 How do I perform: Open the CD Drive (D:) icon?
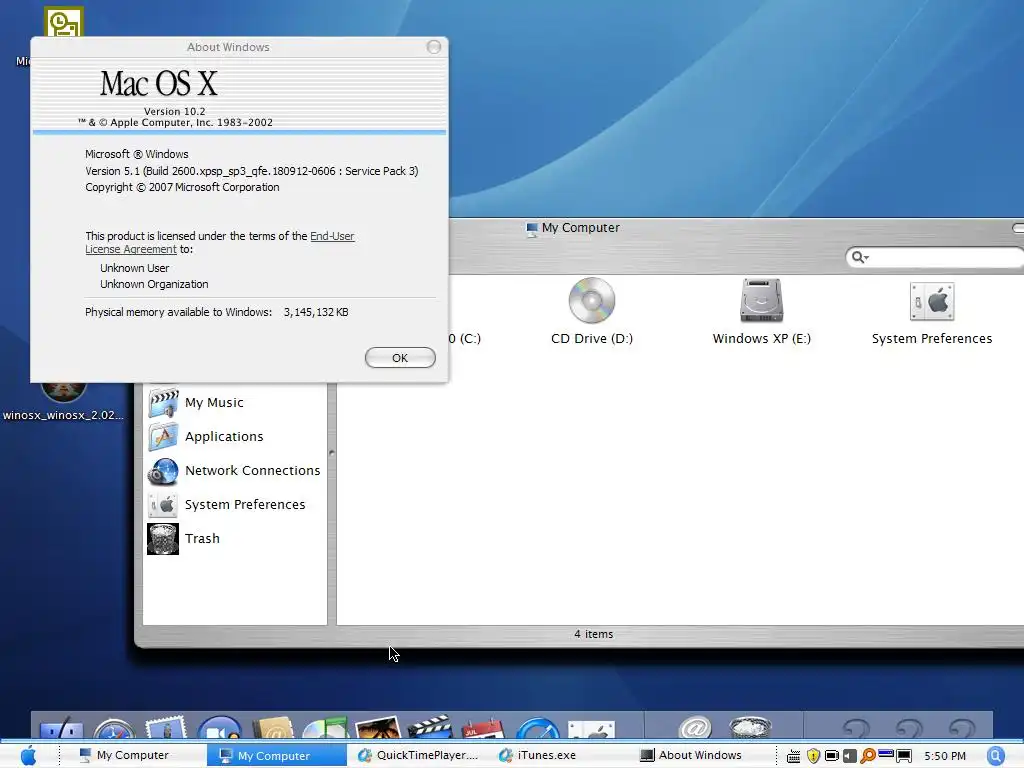click(592, 311)
